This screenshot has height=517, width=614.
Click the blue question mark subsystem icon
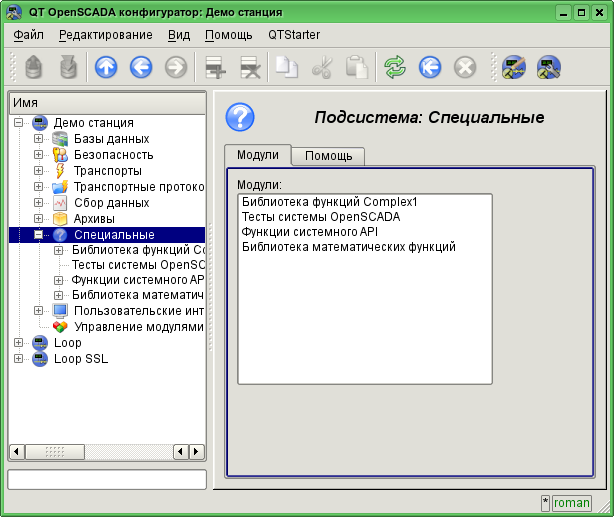coord(240,117)
